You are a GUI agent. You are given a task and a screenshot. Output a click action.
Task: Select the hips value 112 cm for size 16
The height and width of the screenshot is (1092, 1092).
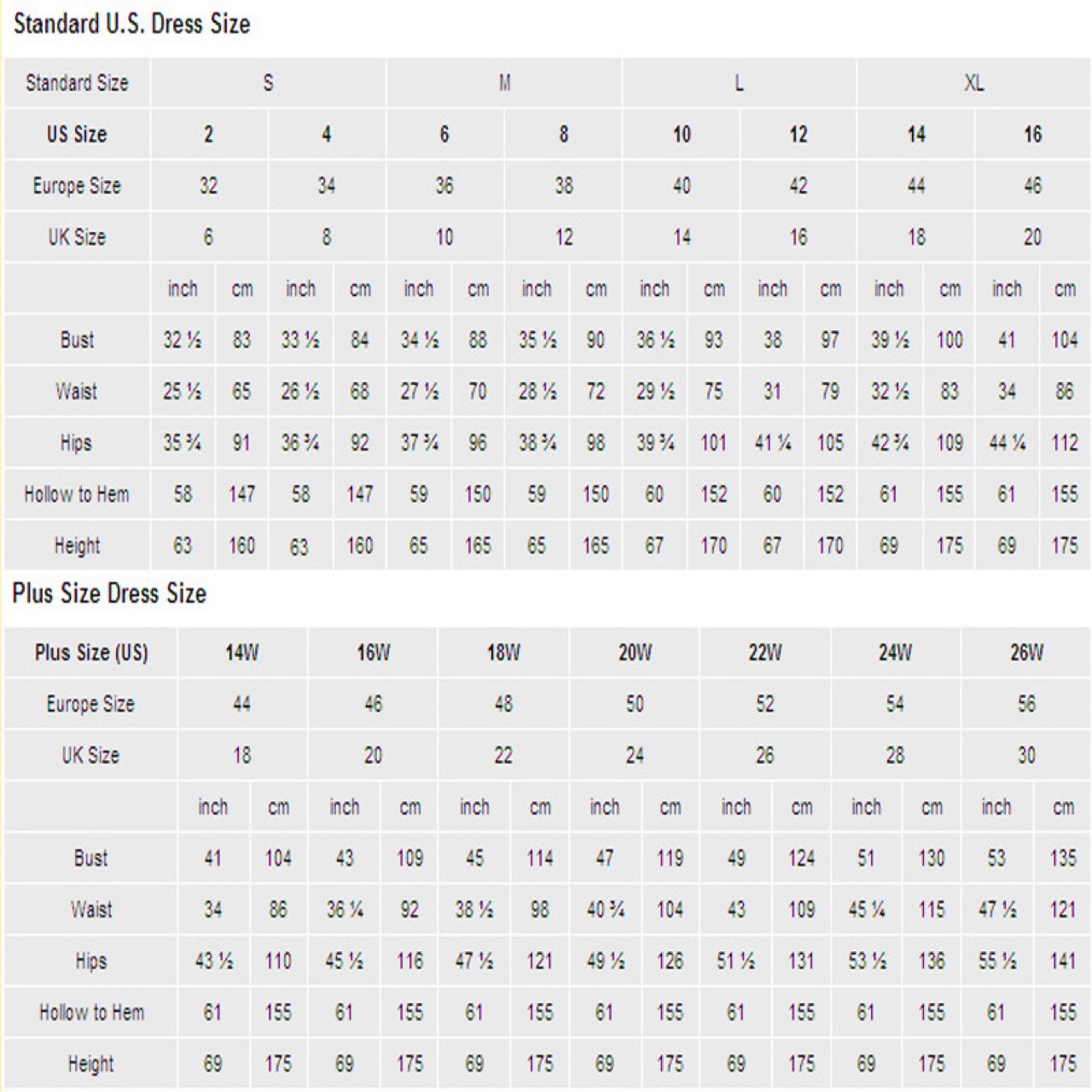click(1065, 443)
